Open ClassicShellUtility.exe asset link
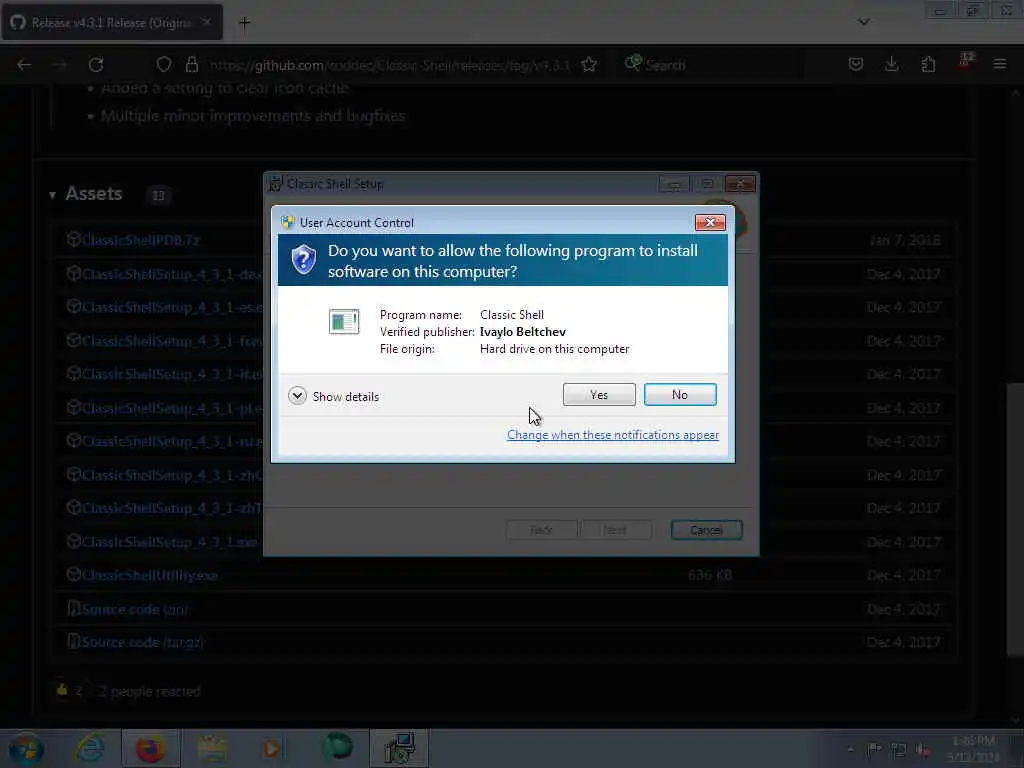The image size is (1024, 768). [150, 575]
